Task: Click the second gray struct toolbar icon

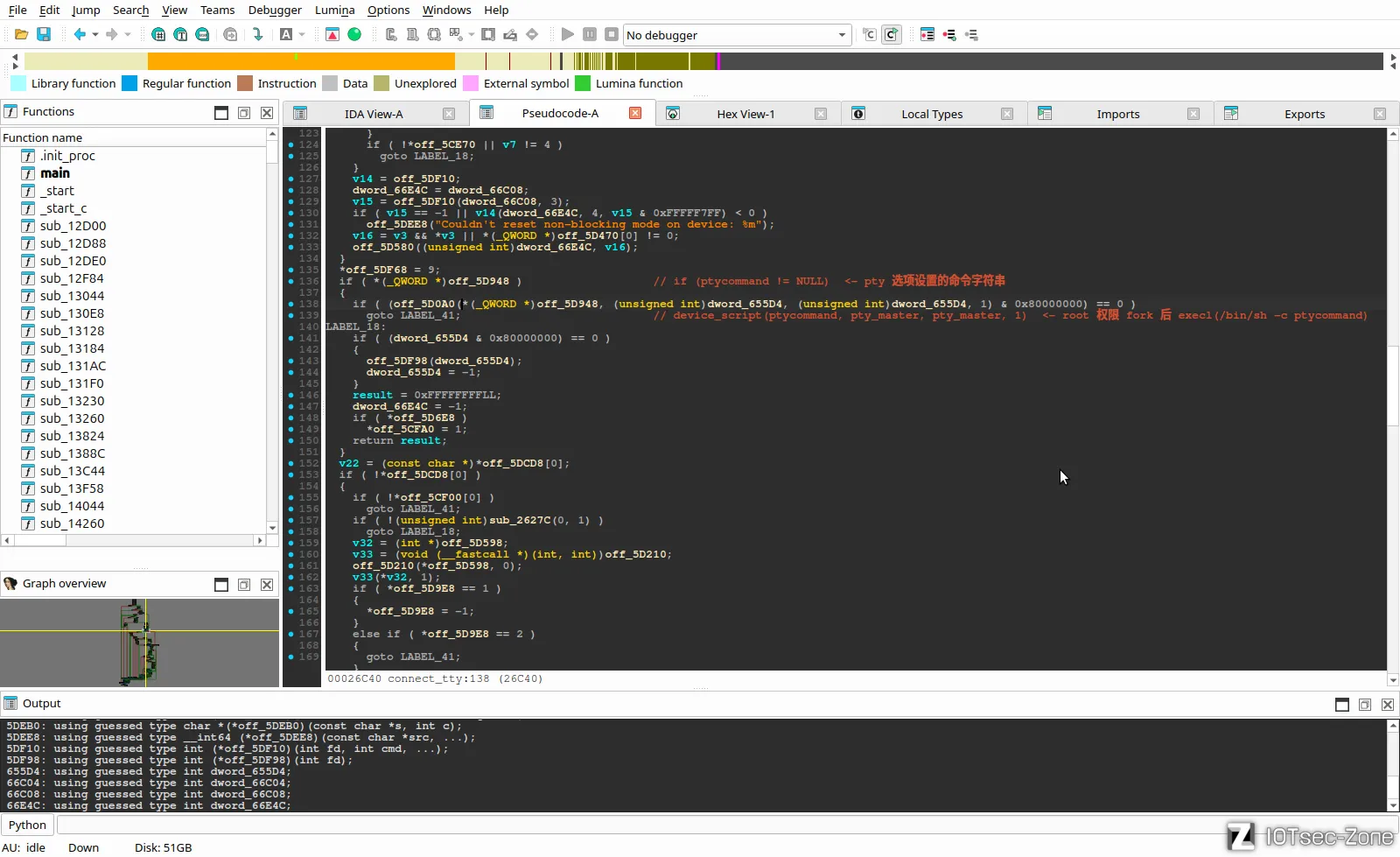Action: [412, 35]
